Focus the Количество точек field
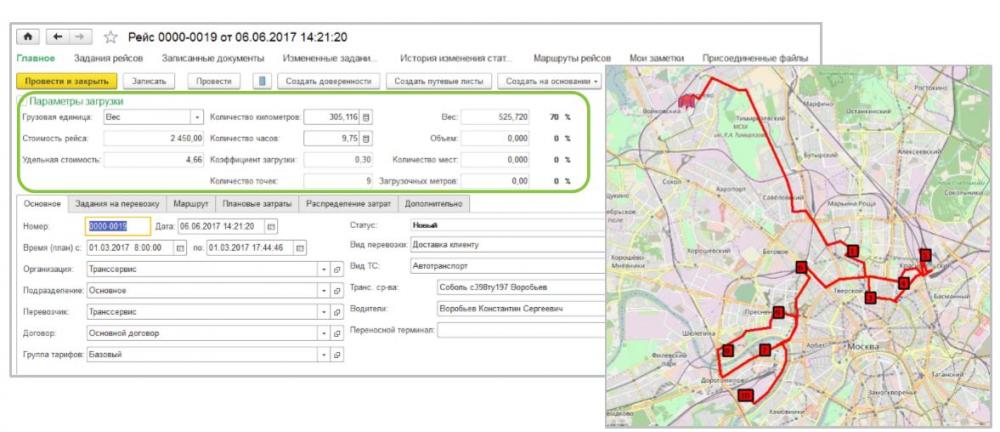Viewport: 1000px width, 432px height. coord(338,181)
